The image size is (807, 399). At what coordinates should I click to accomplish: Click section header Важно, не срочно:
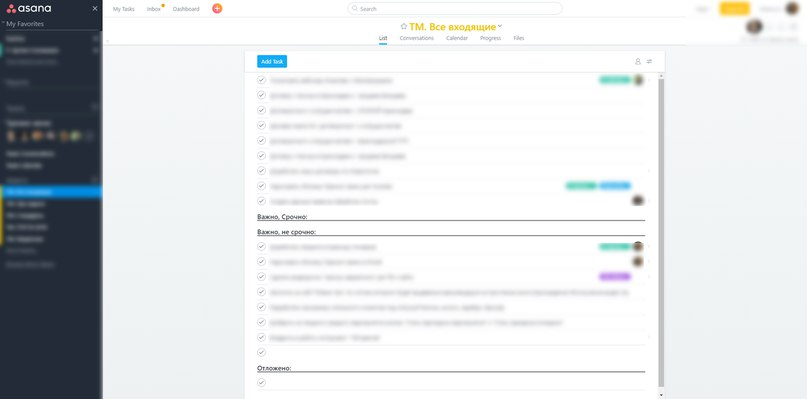287,232
